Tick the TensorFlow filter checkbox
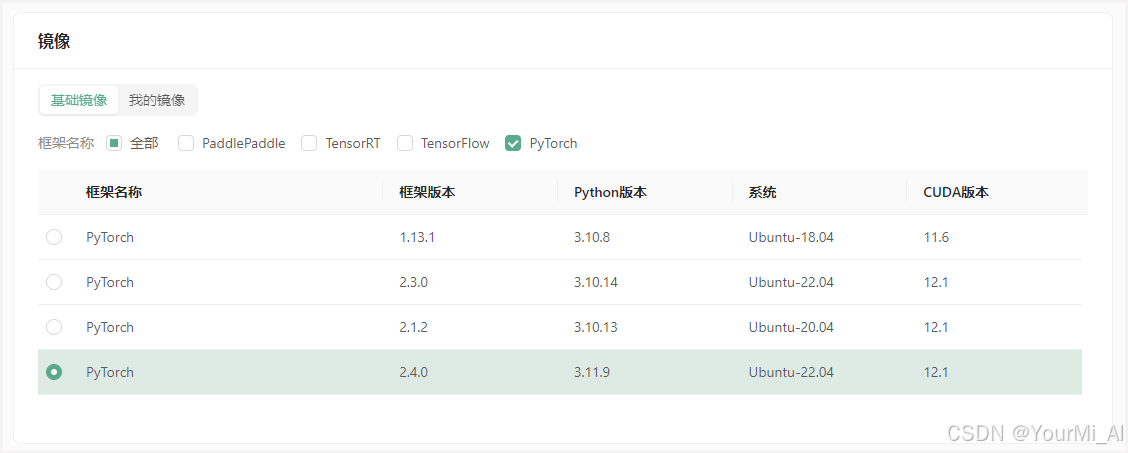Viewport: 1128px width, 453px height. click(x=405, y=143)
